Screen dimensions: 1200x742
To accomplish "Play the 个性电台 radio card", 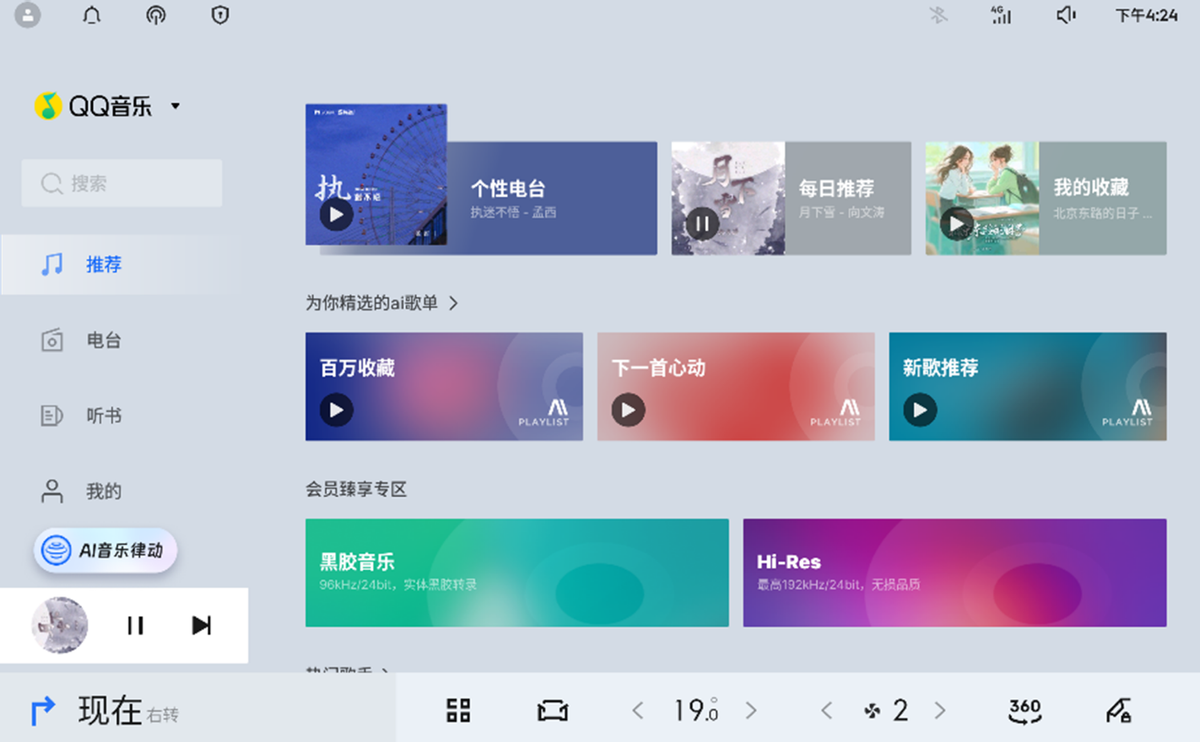I will 336,215.
